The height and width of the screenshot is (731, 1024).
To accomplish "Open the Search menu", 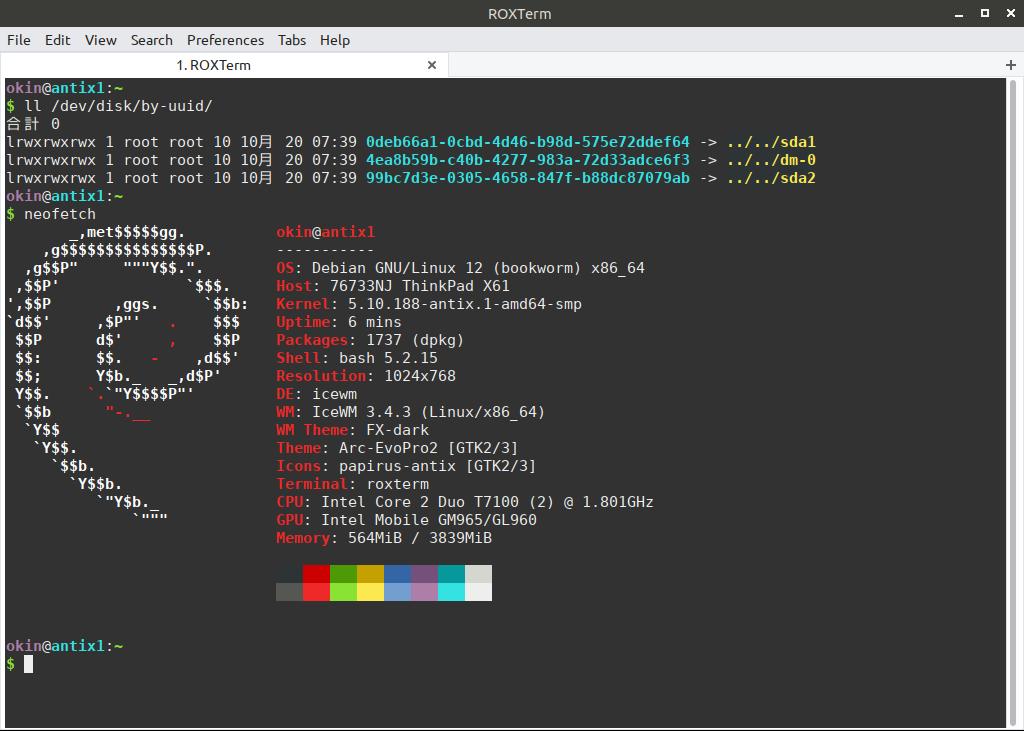I will [x=152, y=40].
